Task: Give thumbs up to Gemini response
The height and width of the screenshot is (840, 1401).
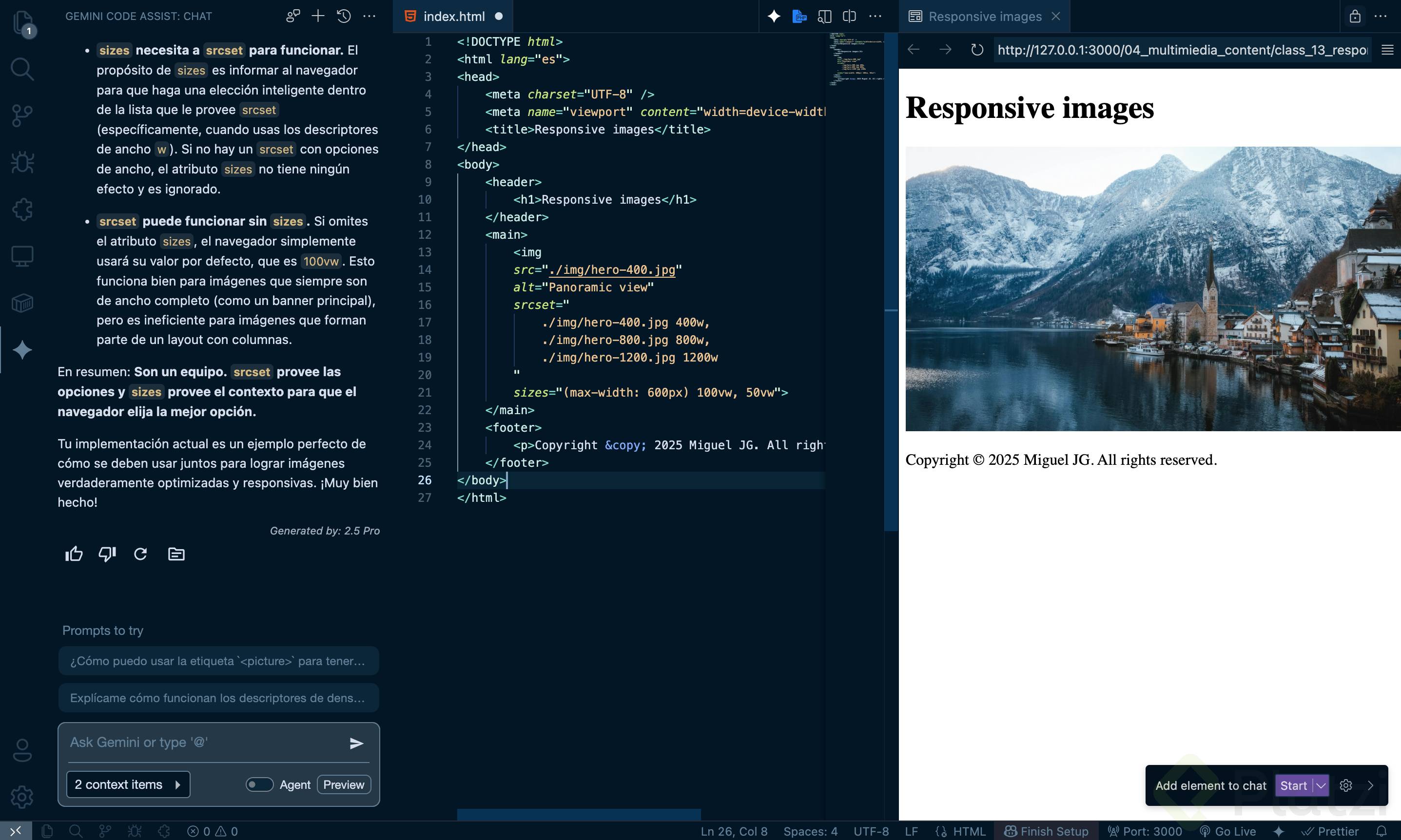Action: pos(74,554)
